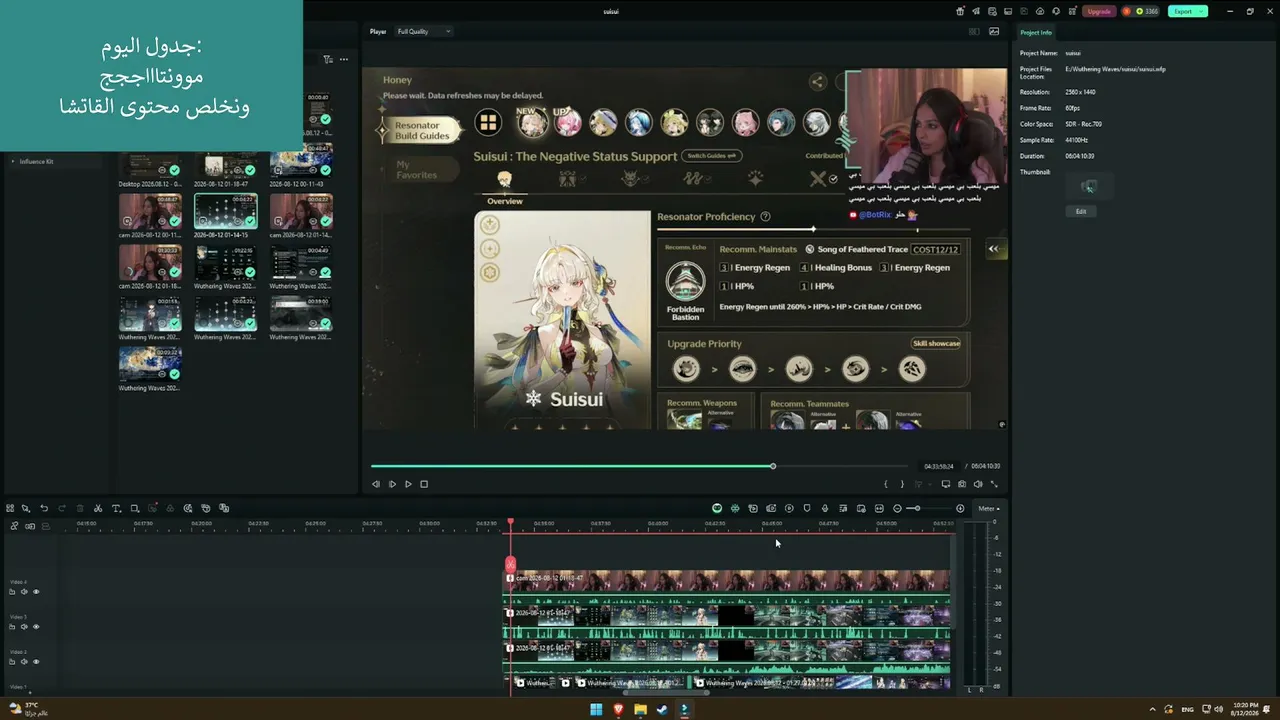This screenshot has height=720, width=1280.
Task: Click the display monitor icon in the player
Action: tap(946, 484)
